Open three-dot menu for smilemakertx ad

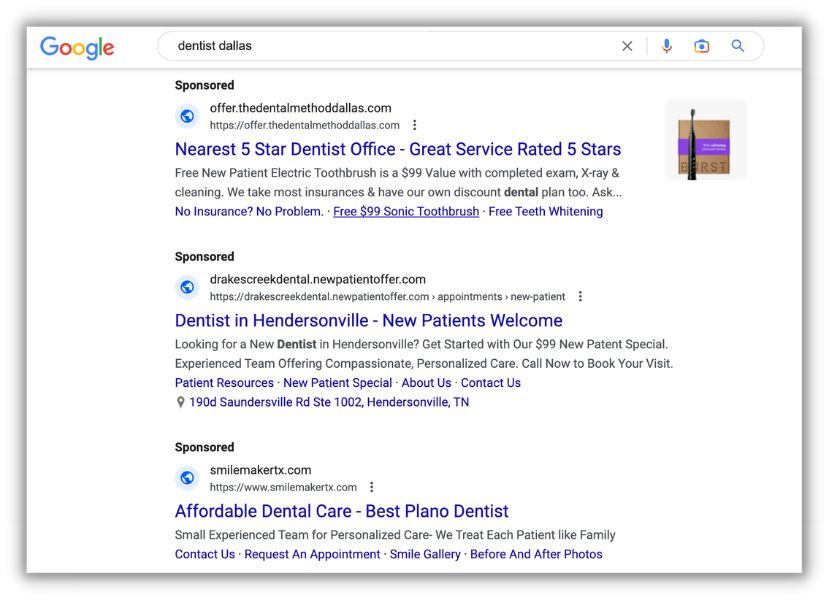coord(372,487)
